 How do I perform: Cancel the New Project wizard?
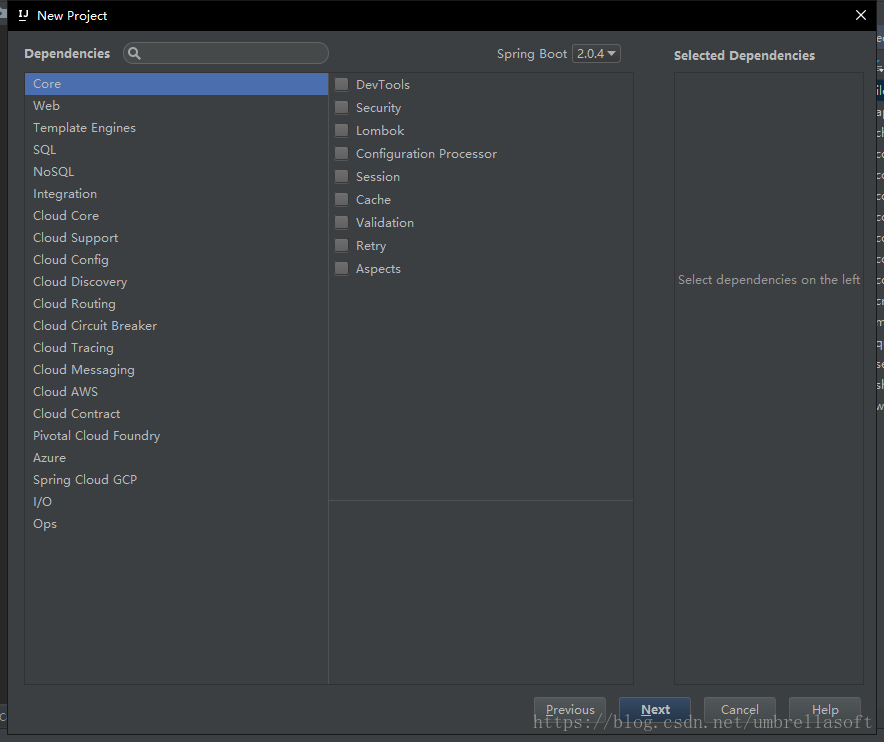(x=740, y=709)
